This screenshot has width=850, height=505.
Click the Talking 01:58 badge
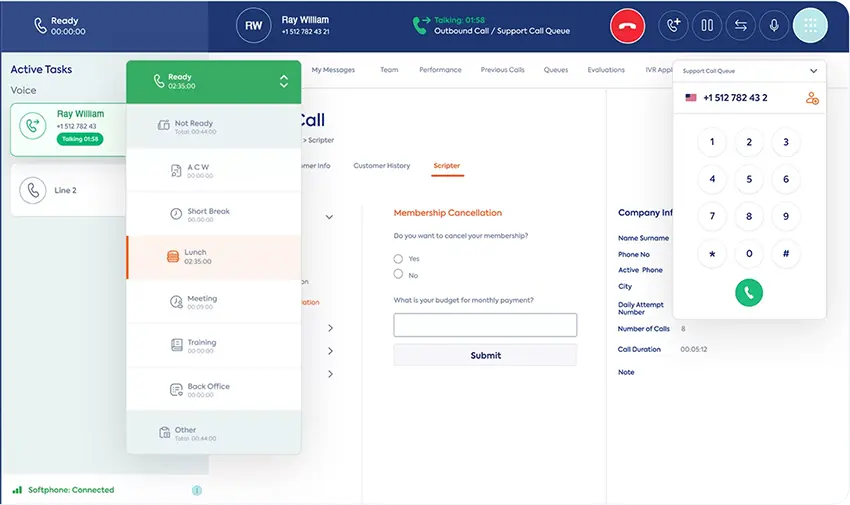[80, 139]
